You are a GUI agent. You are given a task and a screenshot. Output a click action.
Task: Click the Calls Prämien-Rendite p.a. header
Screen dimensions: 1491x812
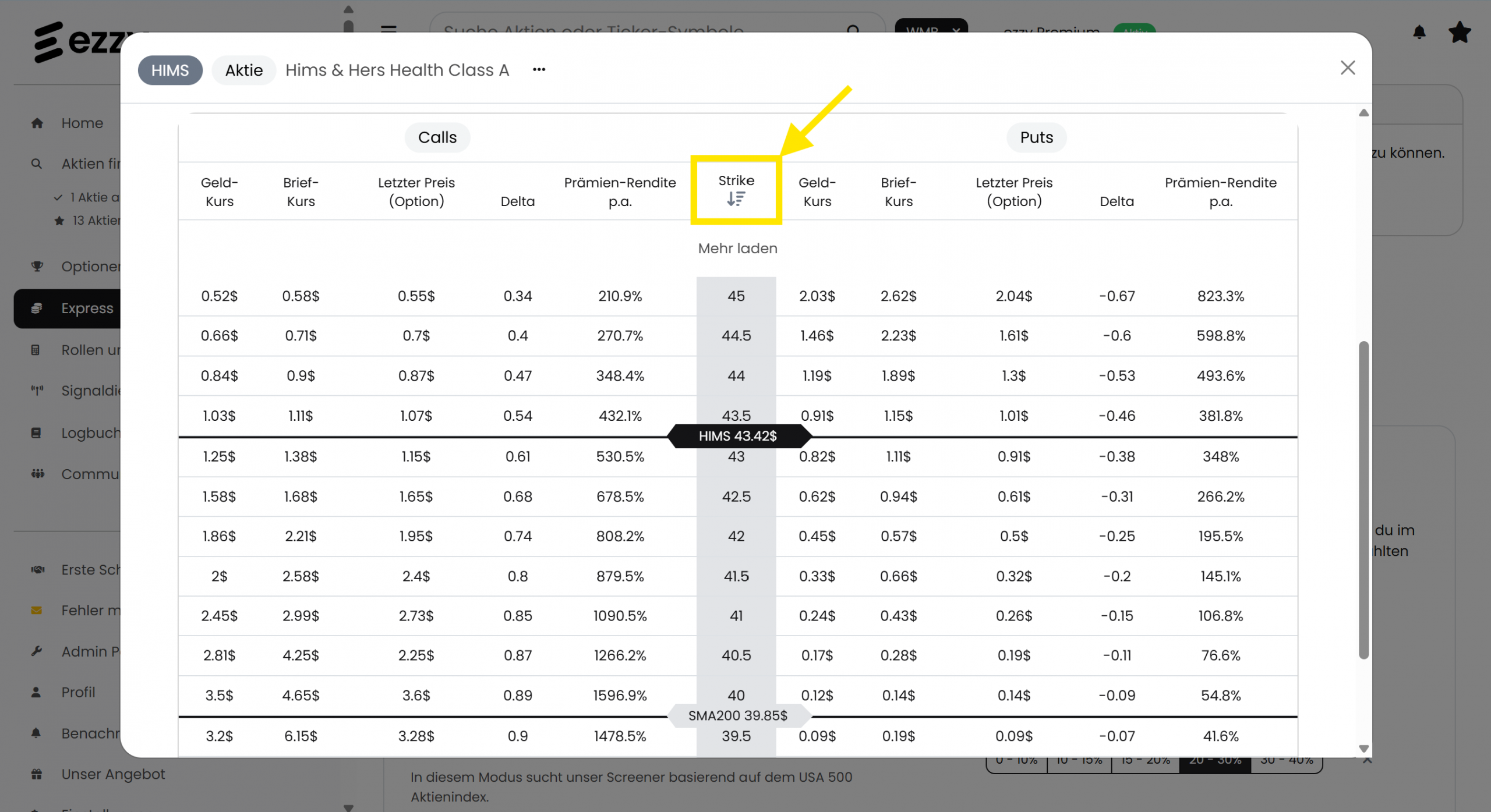620,192
